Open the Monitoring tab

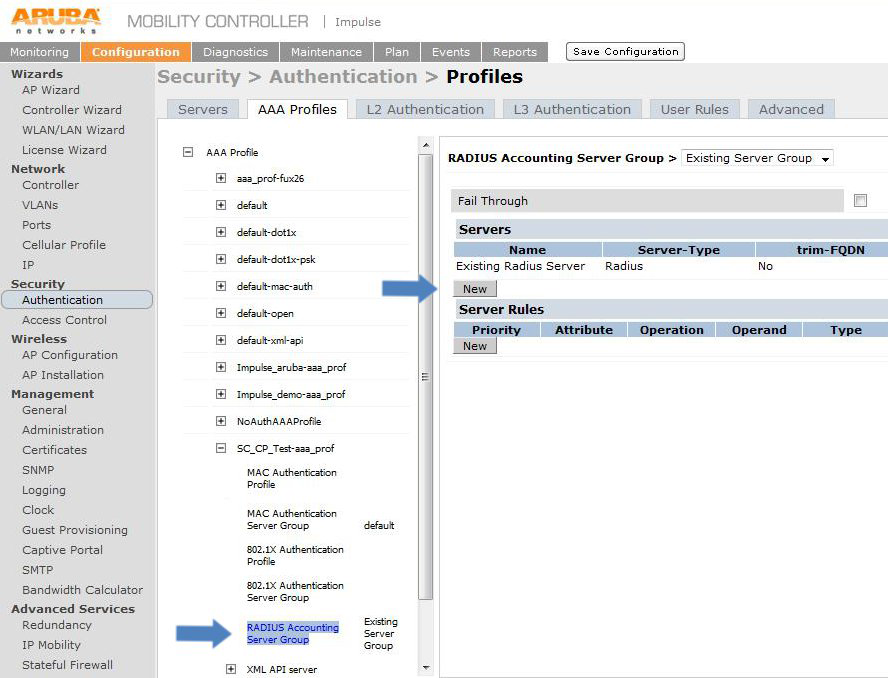(x=40, y=52)
